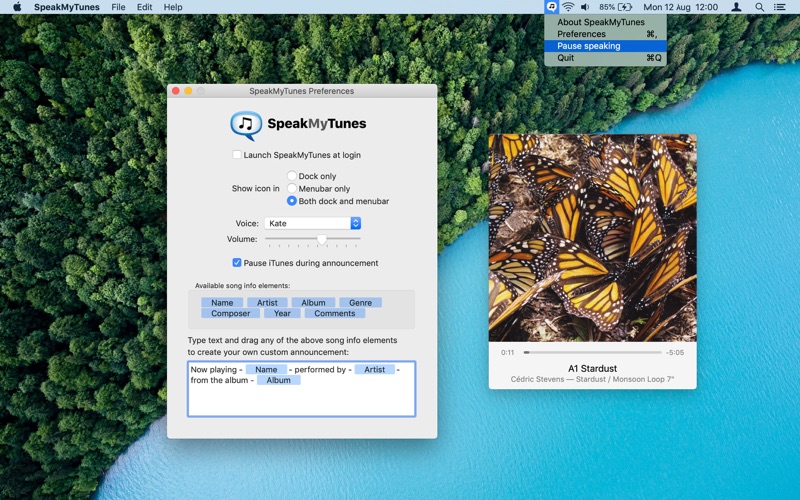
Task: Close the SpeakMyTunes Preferences window
Action: click(x=176, y=91)
